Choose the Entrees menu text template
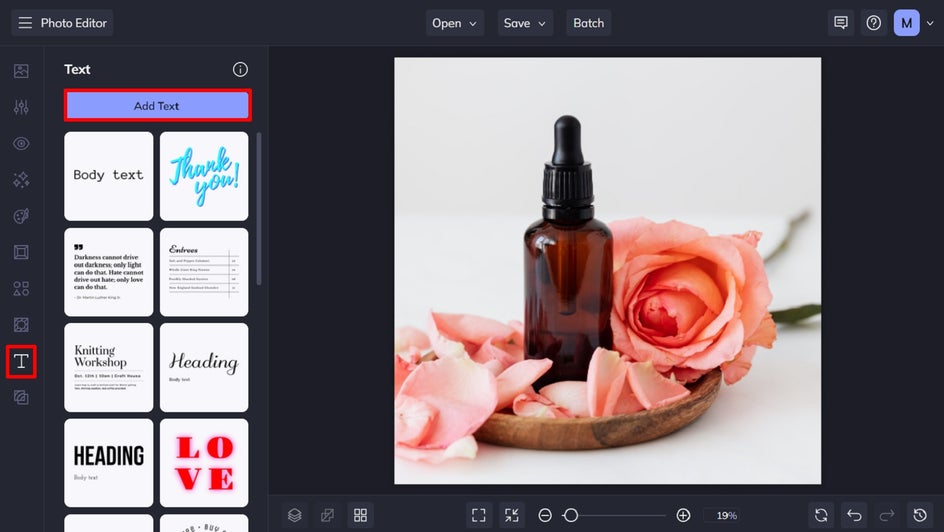Screen dimensions: 944x532 tap(204, 271)
